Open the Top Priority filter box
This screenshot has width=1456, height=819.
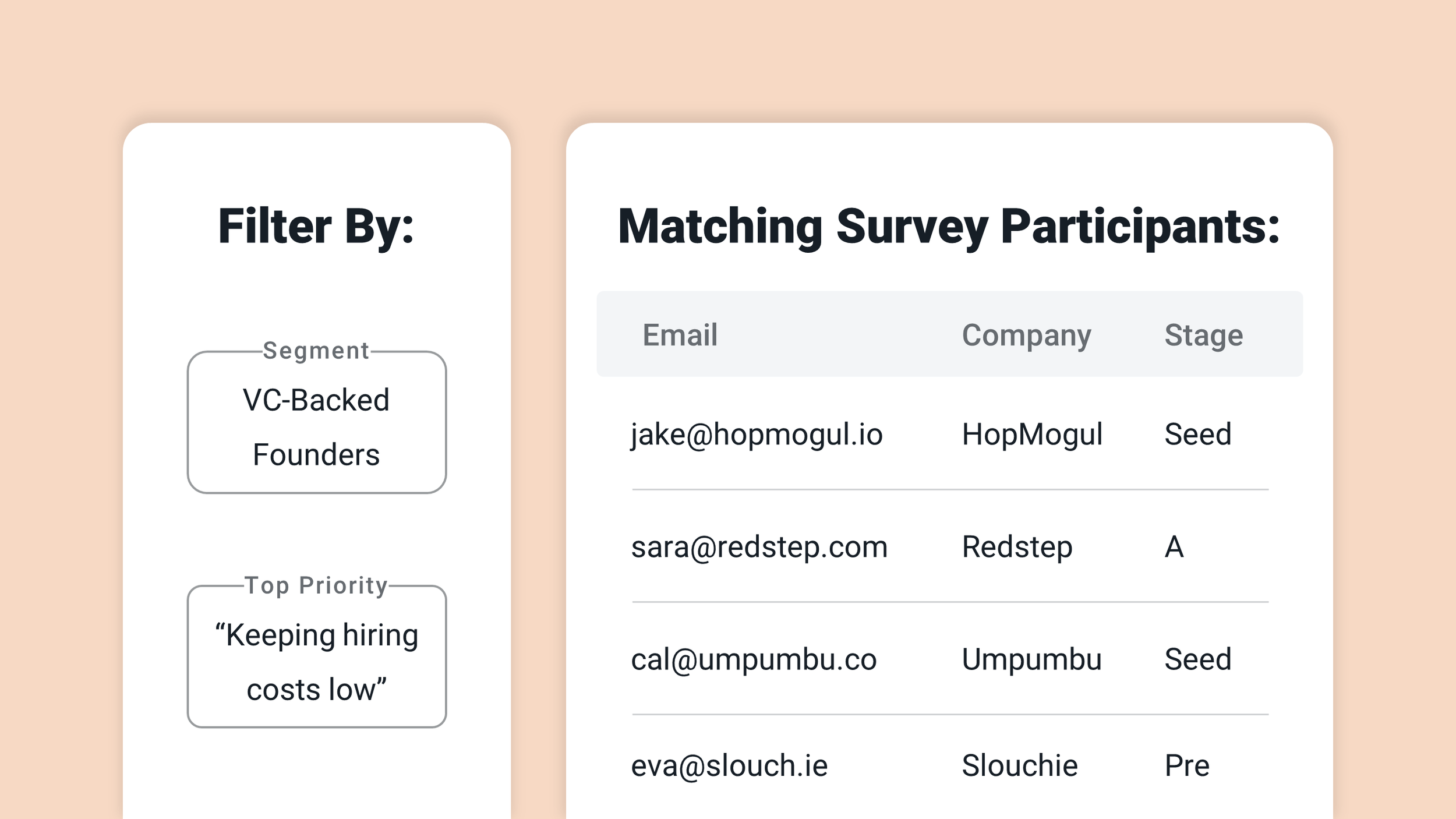click(317, 656)
